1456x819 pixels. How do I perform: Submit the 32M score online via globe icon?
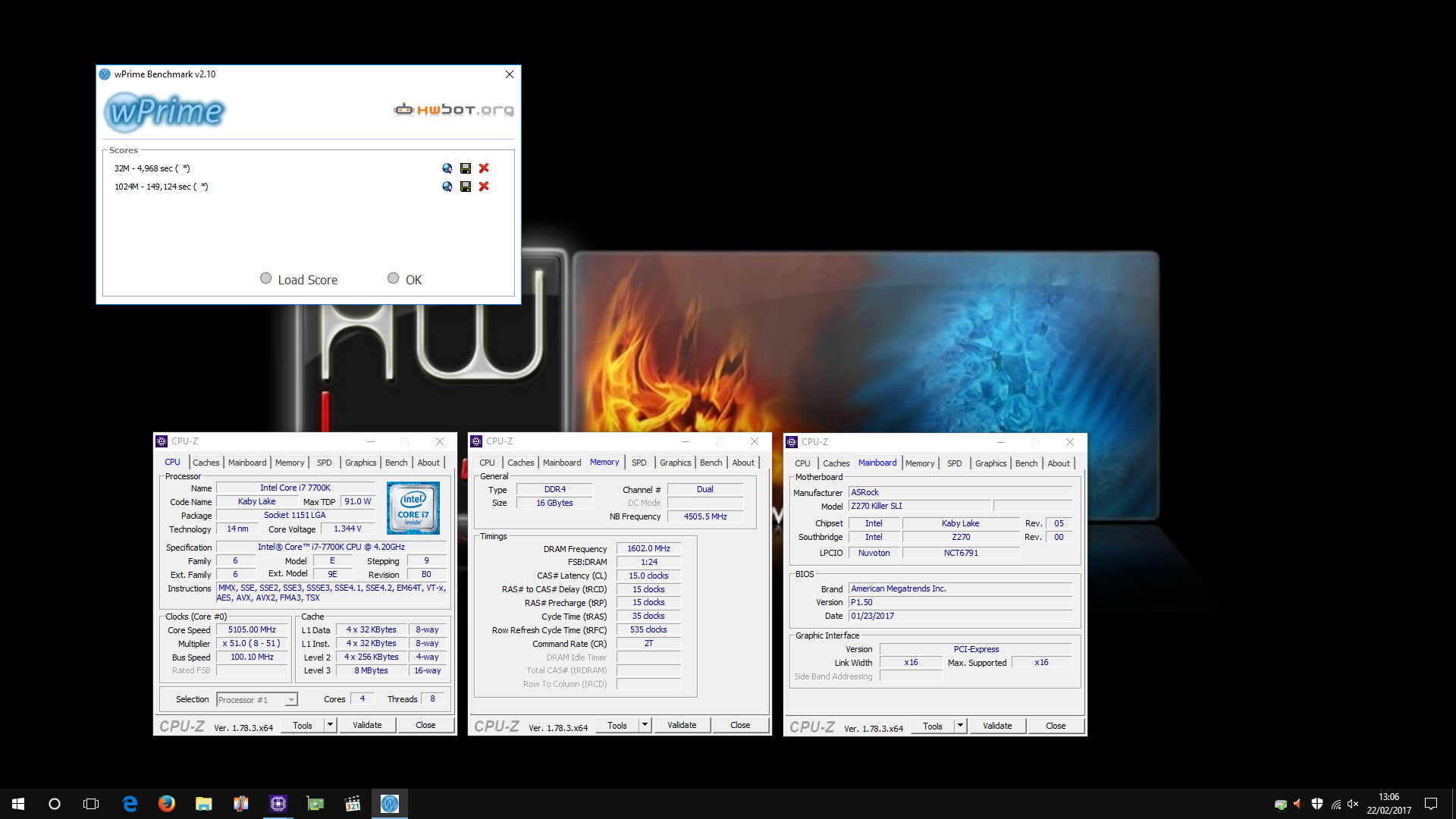pyautogui.click(x=447, y=168)
